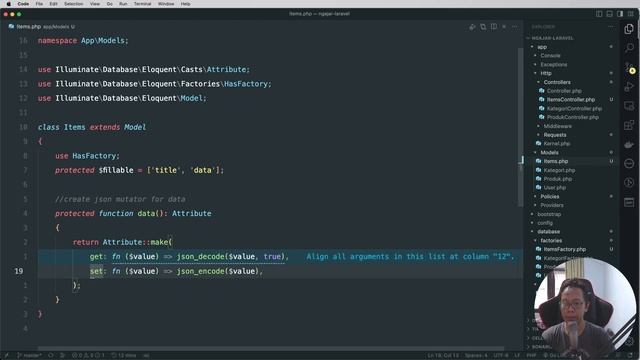Click the 'Align all arguments' inline hint
This screenshot has width=640, height=360.
(410, 257)
